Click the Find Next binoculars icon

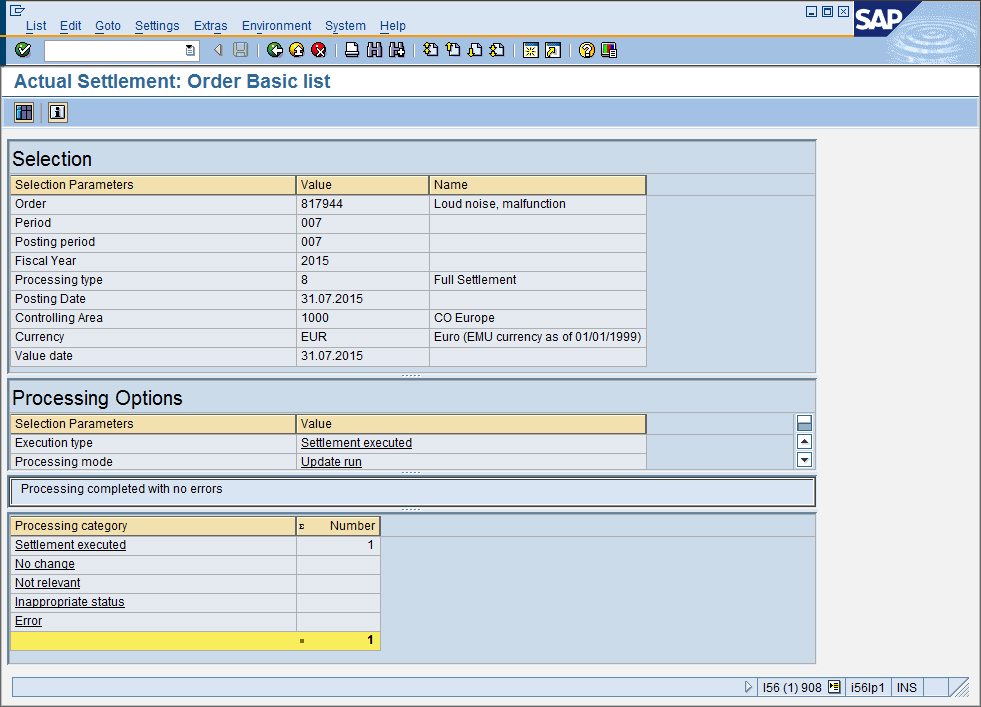pos(397,50)
